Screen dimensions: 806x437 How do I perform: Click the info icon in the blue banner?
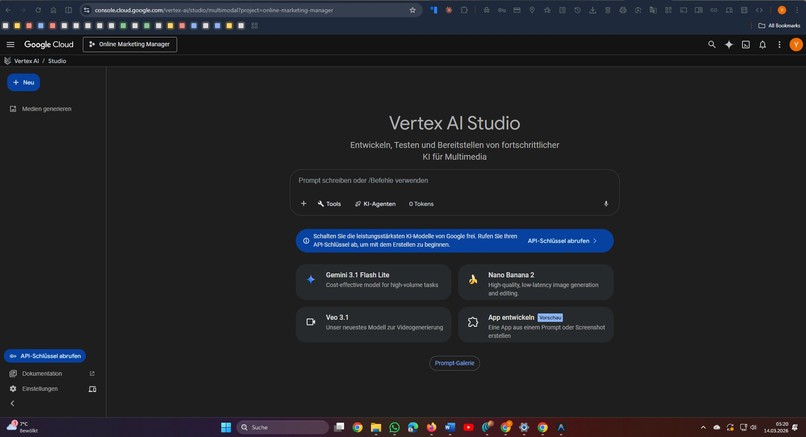point(306,241)
